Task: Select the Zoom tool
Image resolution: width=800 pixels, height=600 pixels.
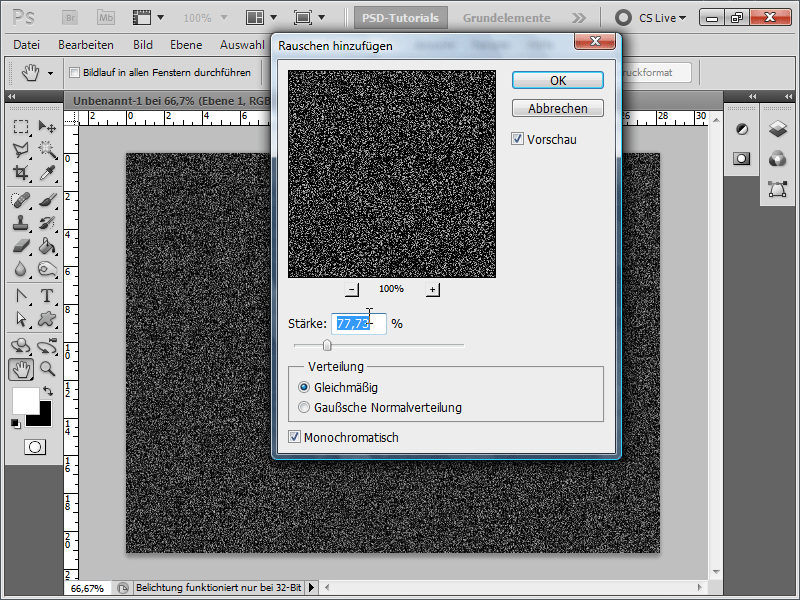Action: click(x=47, y=368)
